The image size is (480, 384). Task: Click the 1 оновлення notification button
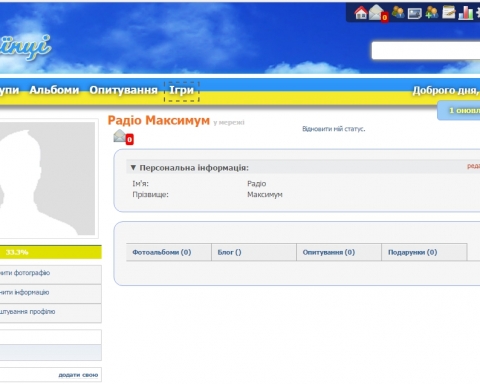point(459,110)
